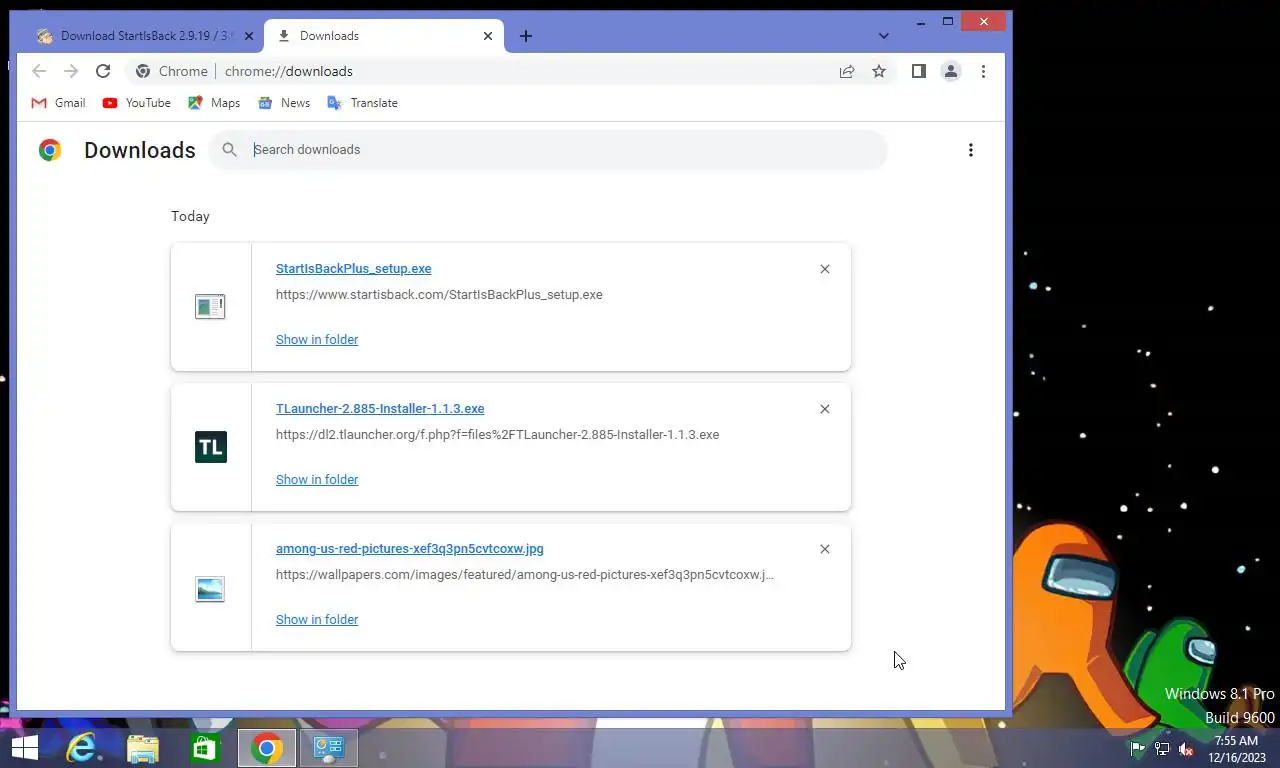
Task: Remove among-us-red-pictures jpg from the list
Action: point(825,549)
